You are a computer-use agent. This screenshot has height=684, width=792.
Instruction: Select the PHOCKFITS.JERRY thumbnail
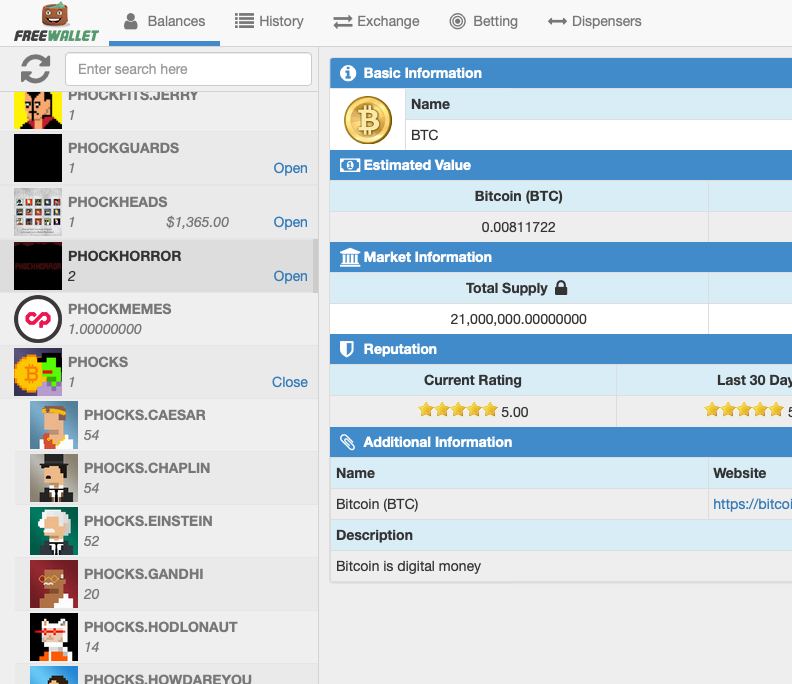[38, 111]
